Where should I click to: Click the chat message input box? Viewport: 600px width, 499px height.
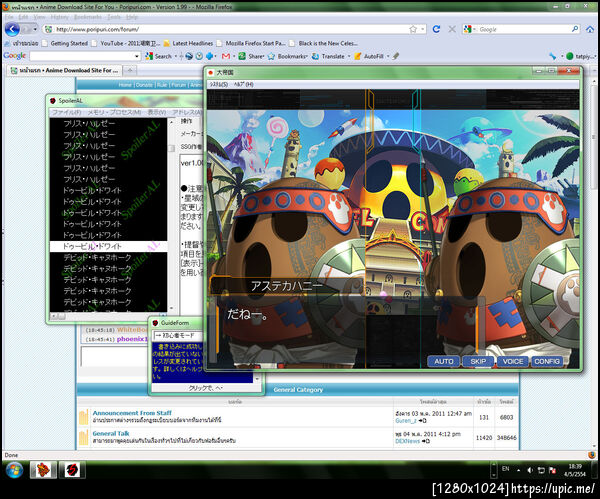(114, 356)
